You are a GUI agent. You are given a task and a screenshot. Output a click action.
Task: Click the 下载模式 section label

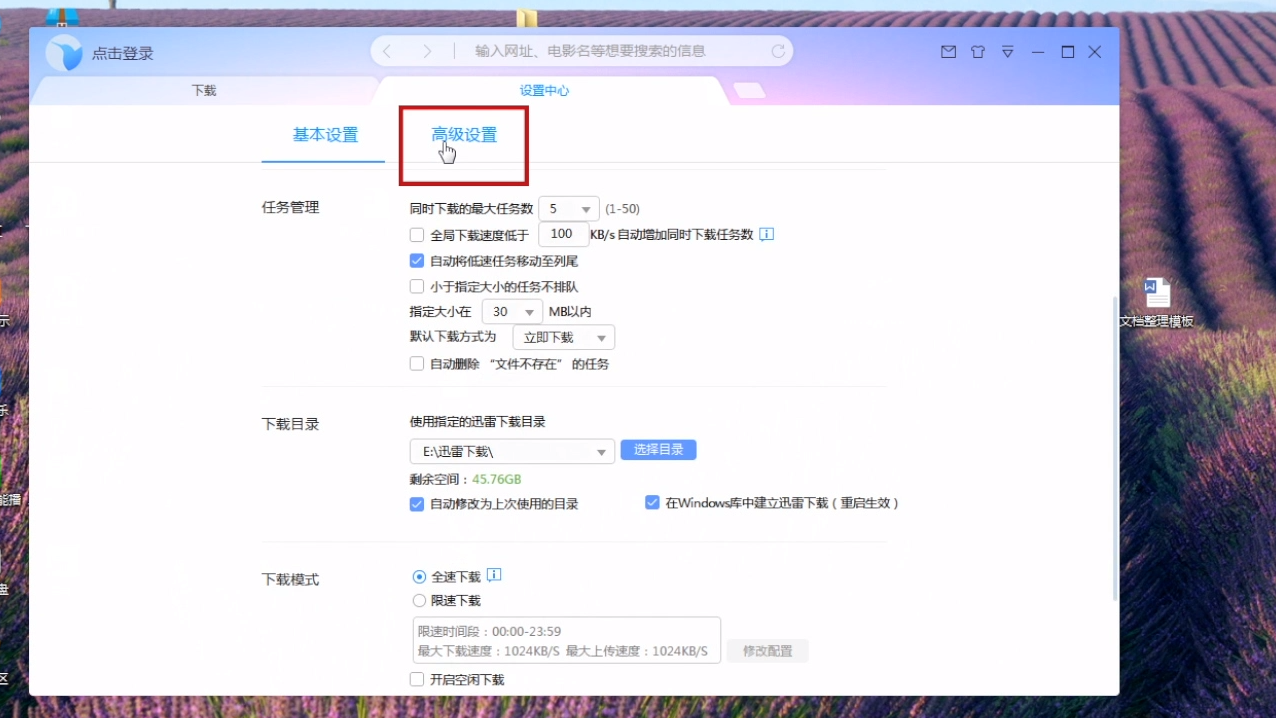coord(290,580)
